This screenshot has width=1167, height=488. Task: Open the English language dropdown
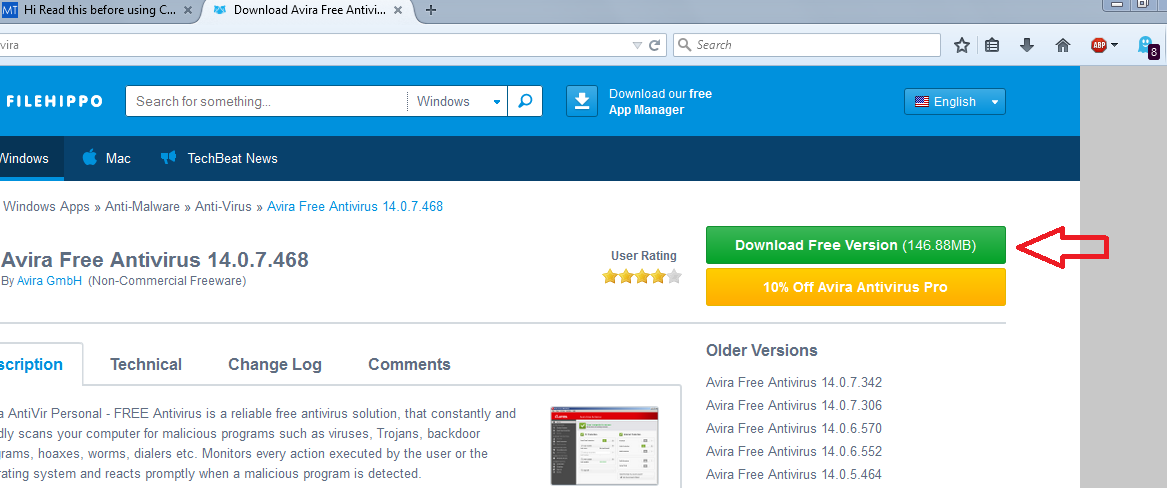955,102
